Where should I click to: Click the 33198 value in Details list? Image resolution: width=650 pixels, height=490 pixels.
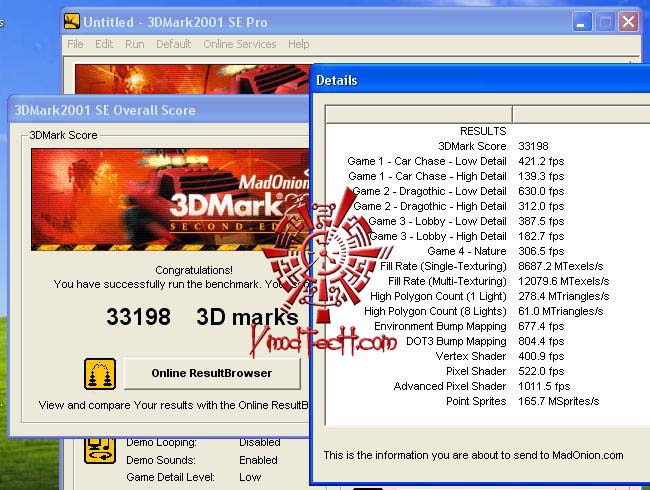click(534, 146)
